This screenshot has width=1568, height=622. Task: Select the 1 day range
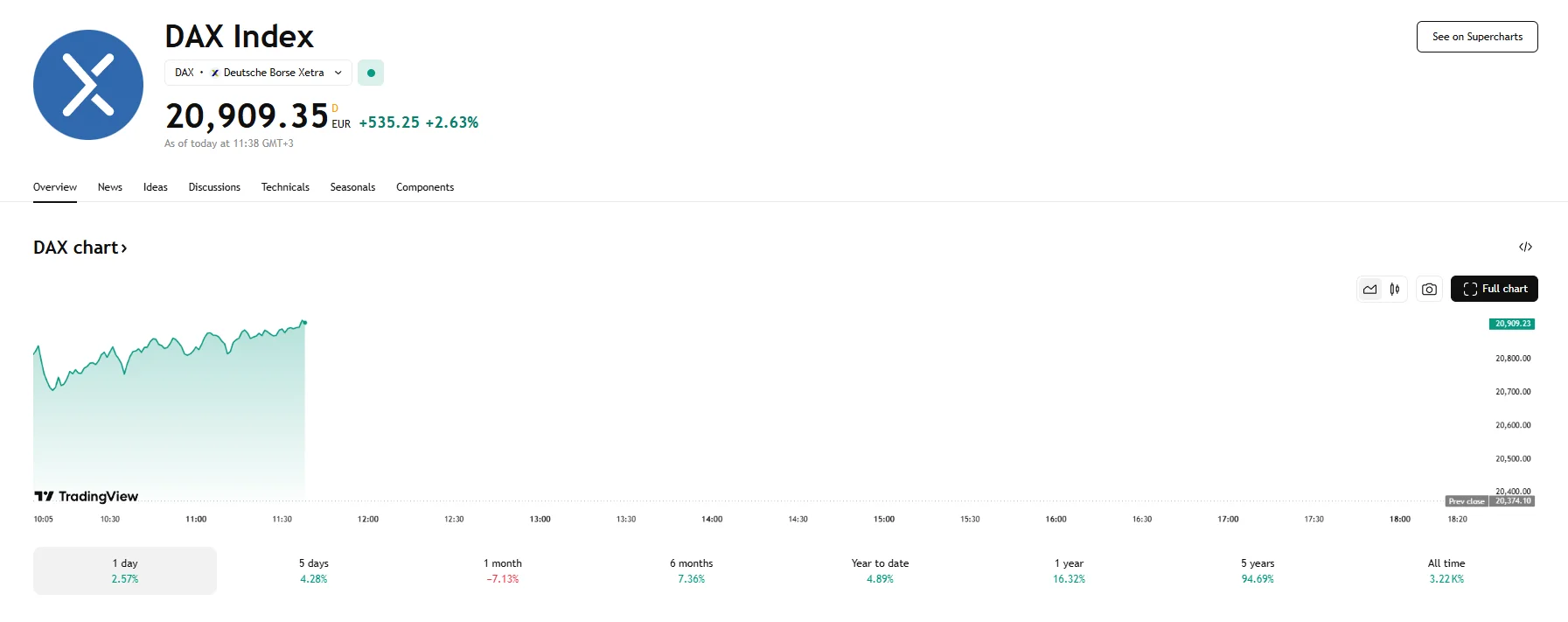(125, 570)
